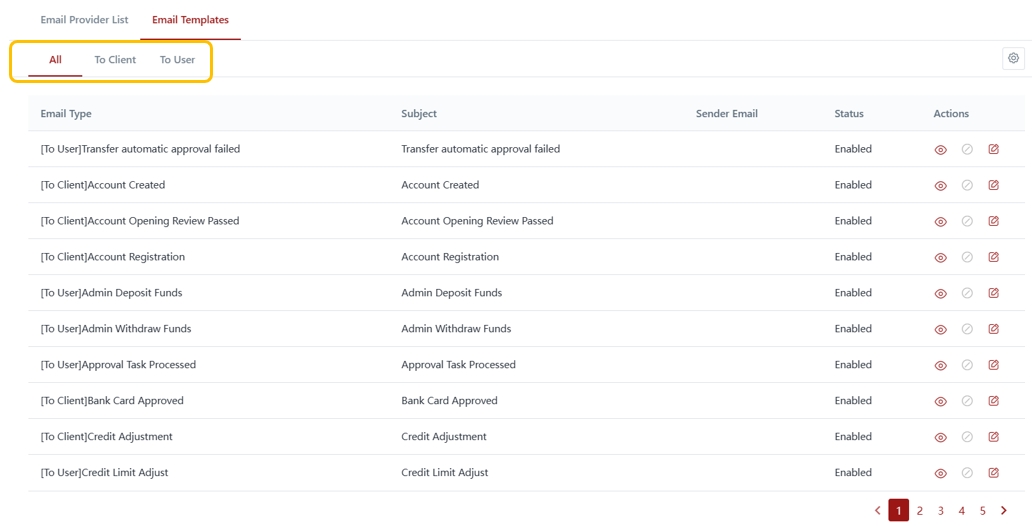Show only To User templates

pos(177,60)
